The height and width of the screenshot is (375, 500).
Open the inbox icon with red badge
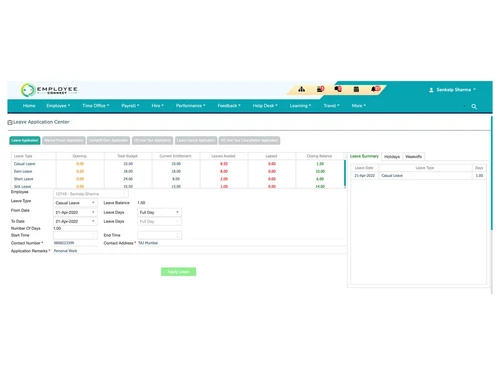click(320, 89)
